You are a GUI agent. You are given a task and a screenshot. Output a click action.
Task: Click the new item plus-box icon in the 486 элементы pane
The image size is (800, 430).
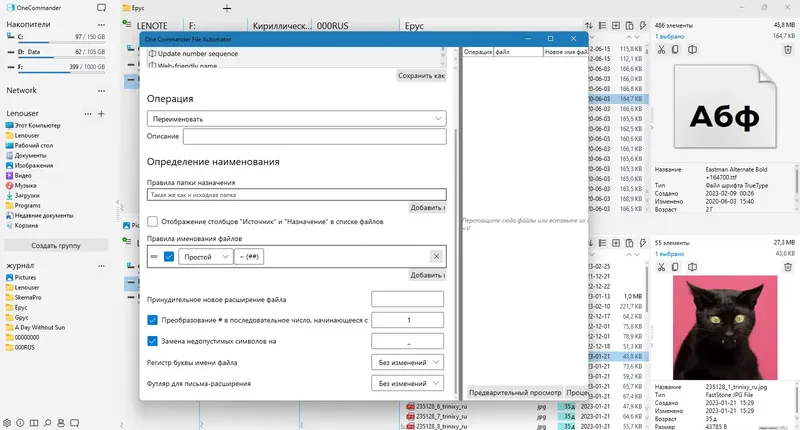coord(616,26)
